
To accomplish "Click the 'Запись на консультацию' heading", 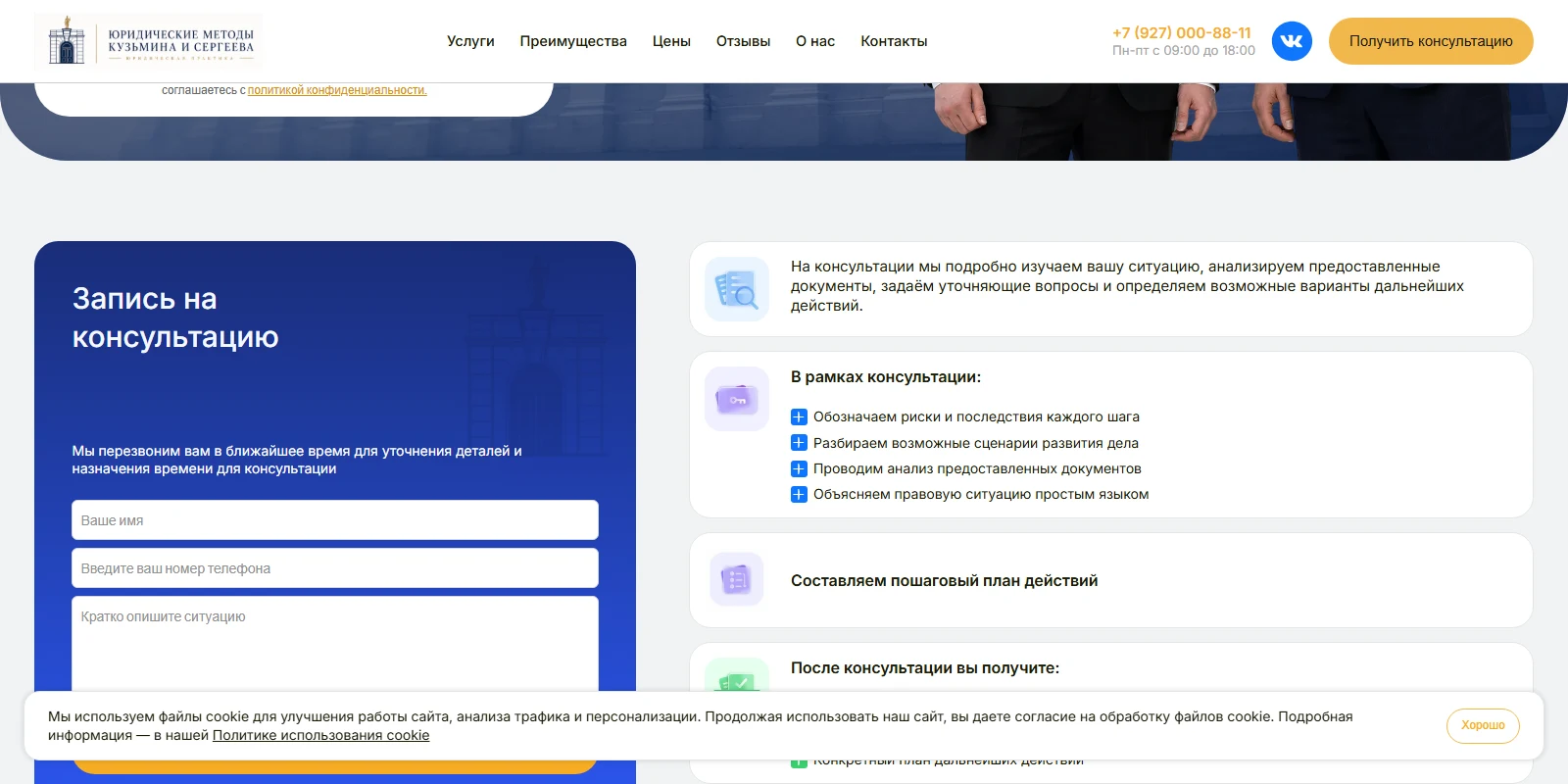I will coord(175,318).
